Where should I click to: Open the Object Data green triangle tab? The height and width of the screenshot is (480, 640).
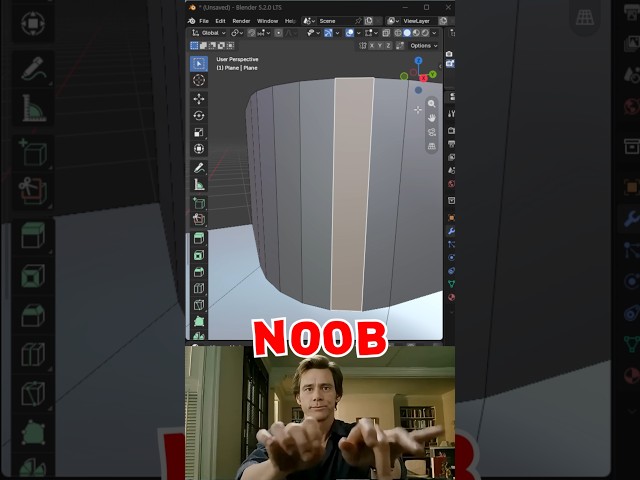click(451, 284)
